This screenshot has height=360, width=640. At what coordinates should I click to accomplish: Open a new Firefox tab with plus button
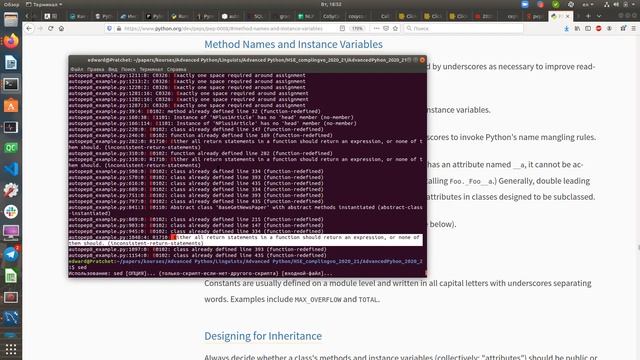(588, 16)
